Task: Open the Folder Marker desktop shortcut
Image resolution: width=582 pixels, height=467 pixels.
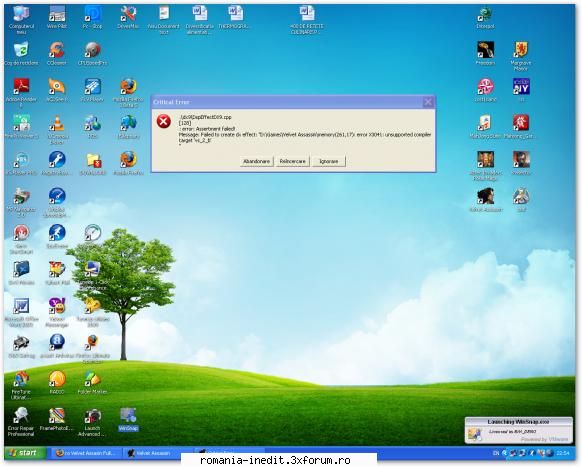Action: tap(92, 382)
